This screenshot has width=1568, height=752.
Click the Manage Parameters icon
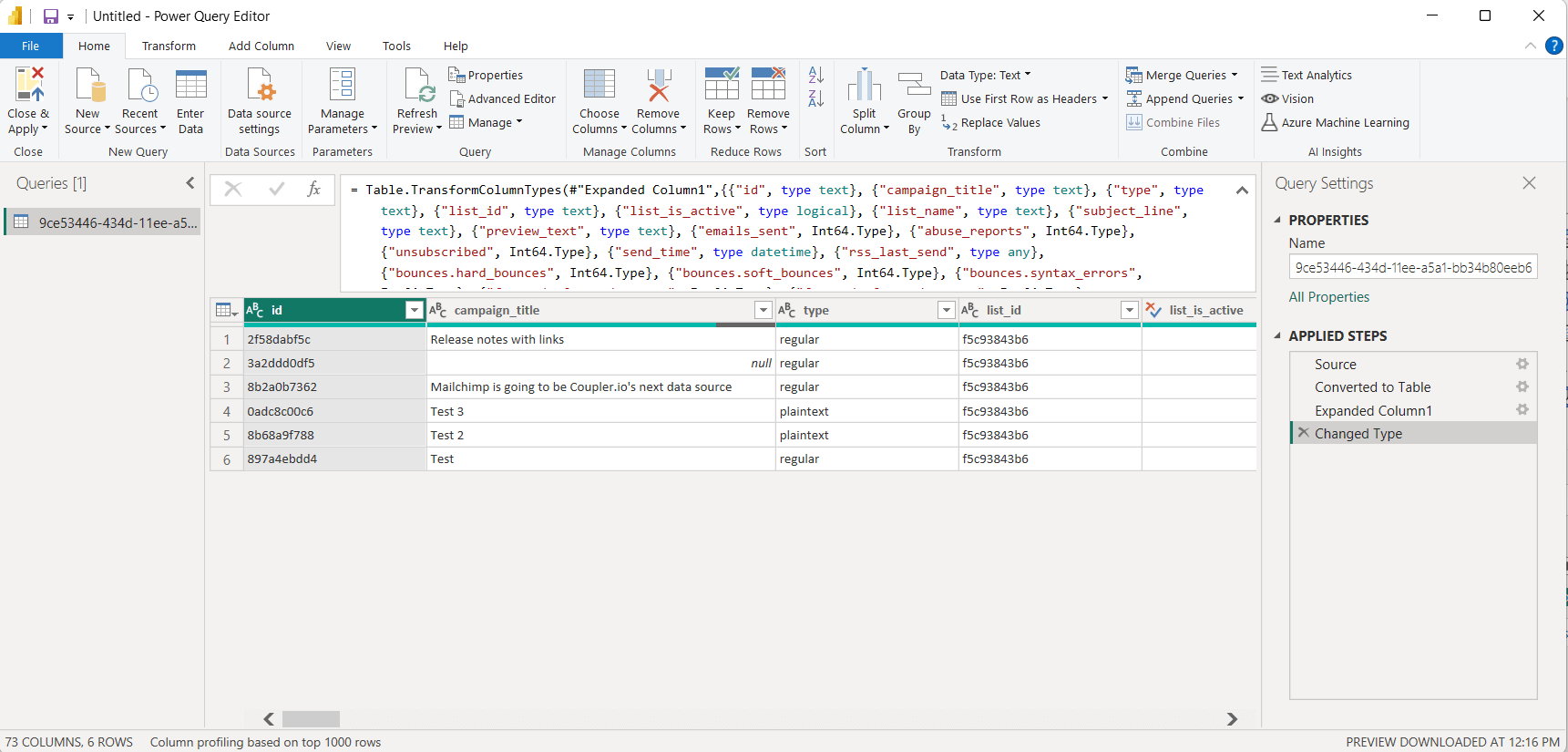(343, 84)
